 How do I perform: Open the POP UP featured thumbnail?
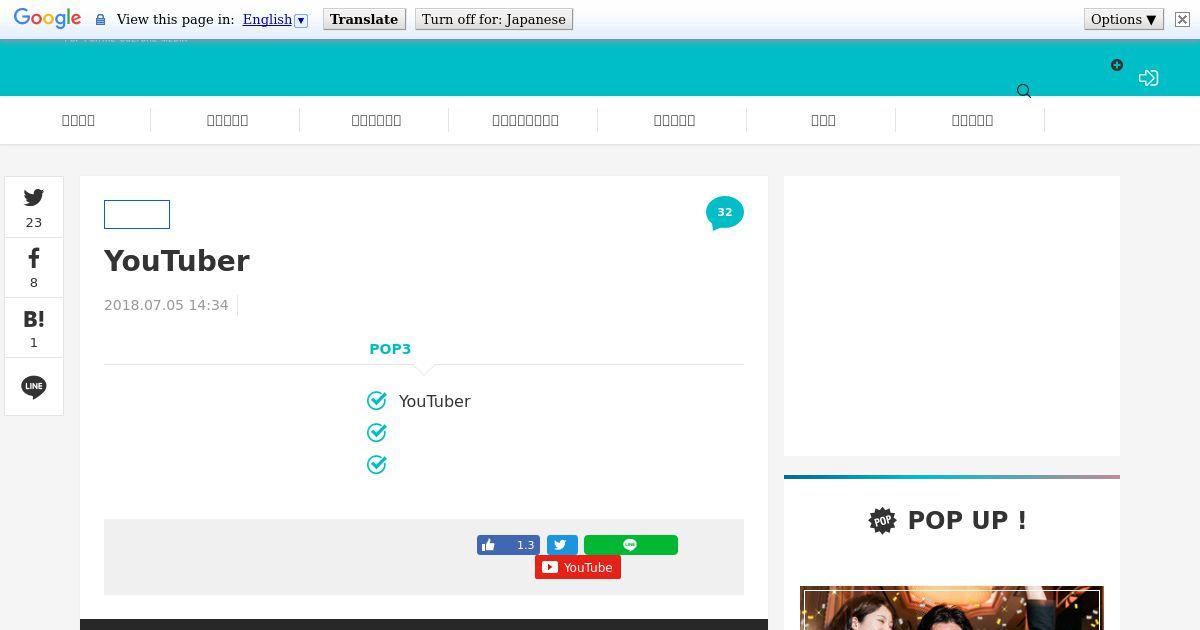[952, 608]
